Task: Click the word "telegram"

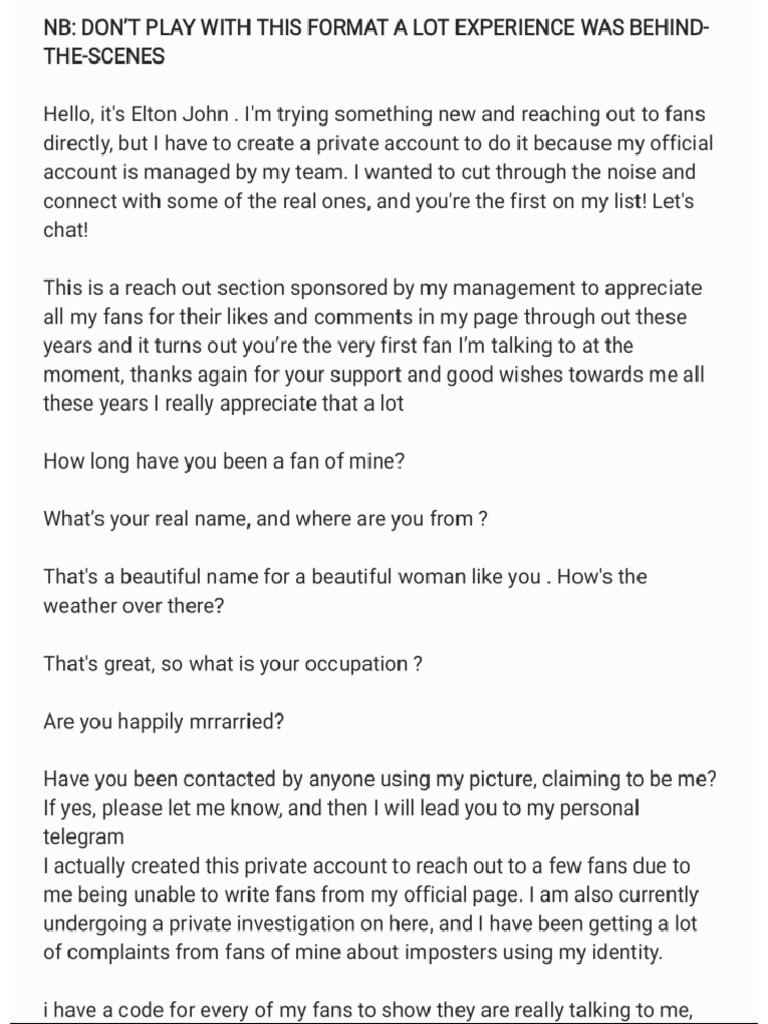Action: (84, 837)
